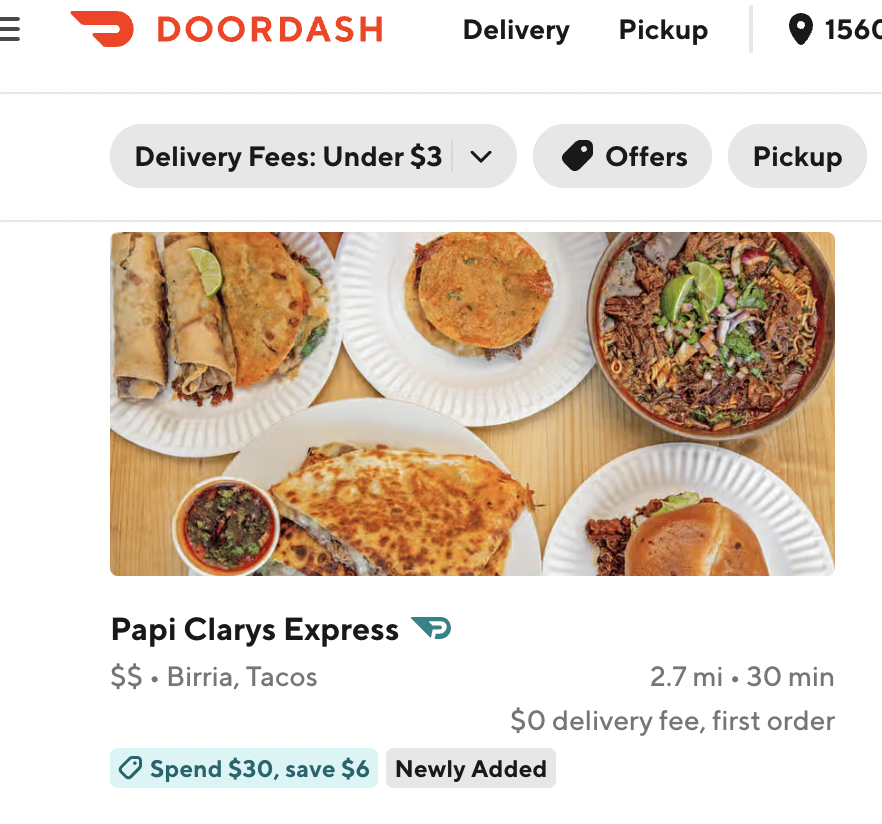Open the Delivery Fees: Under $3 filter
This screenshot has height=824, width=882.
click(x=313, y=156)
